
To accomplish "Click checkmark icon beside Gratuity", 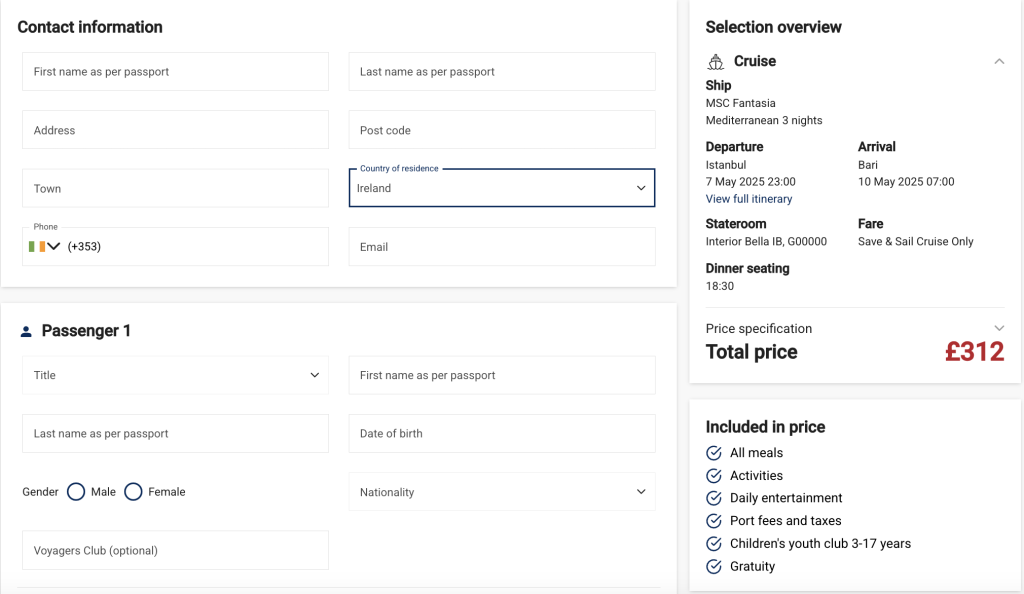I will (714, 567).
